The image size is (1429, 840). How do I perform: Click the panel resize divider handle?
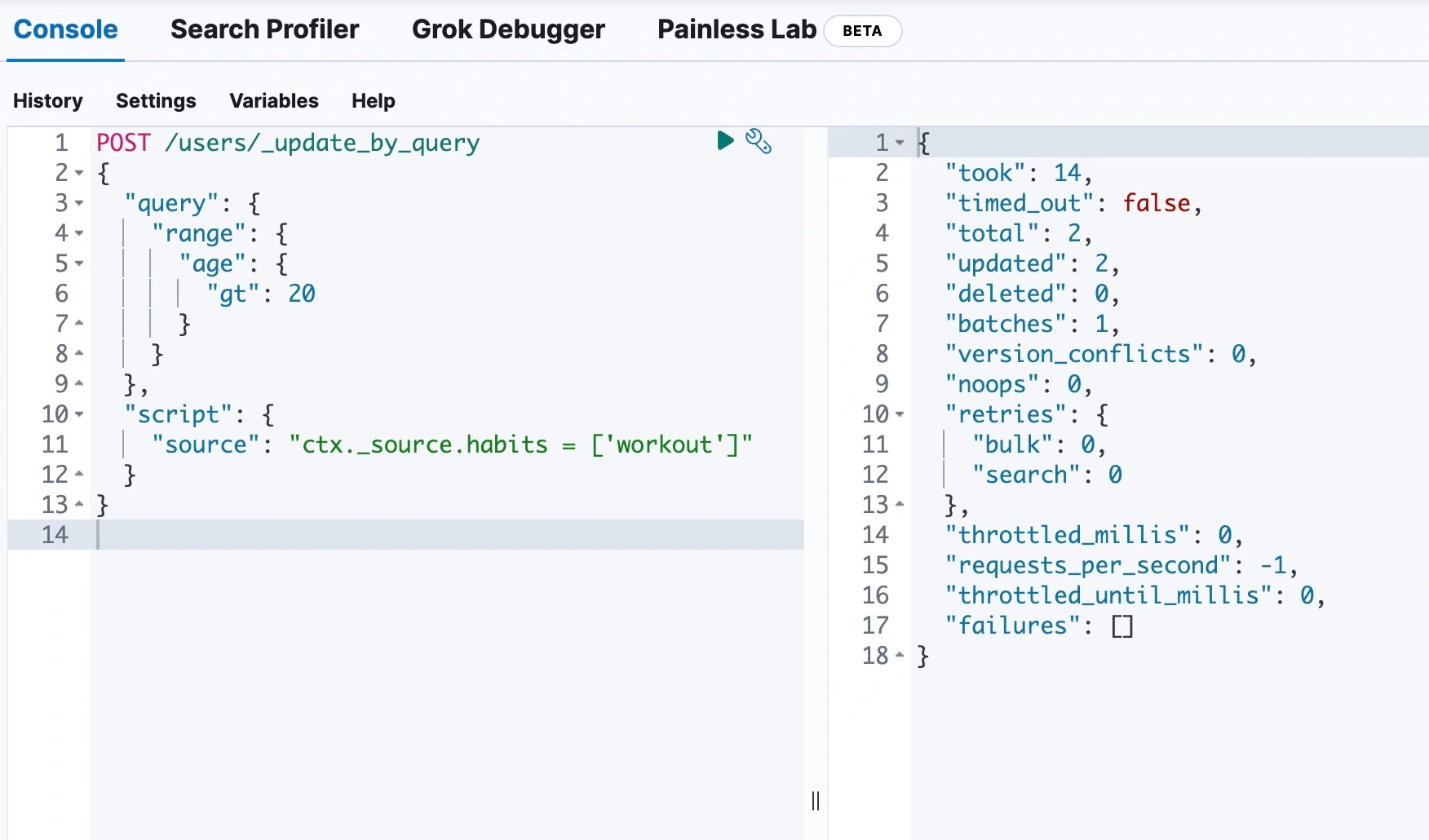[x=816, y=800]
